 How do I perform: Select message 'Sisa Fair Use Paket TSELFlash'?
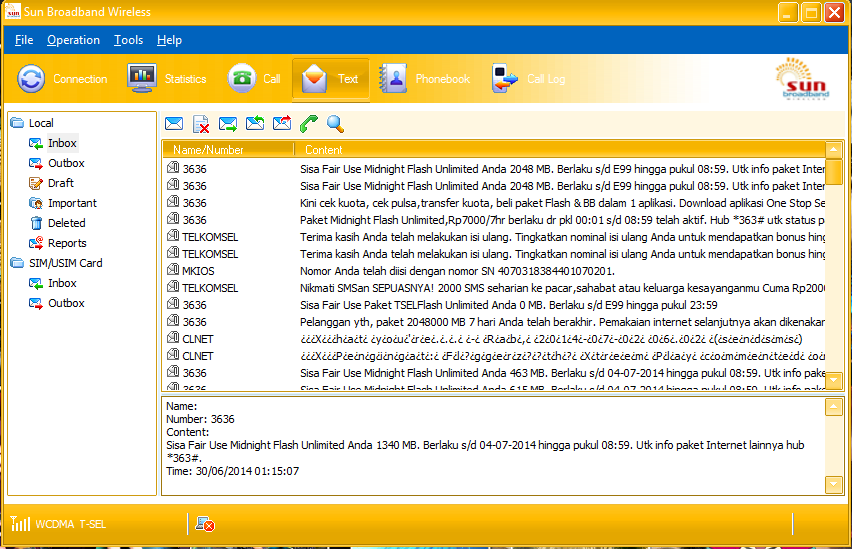494,304
